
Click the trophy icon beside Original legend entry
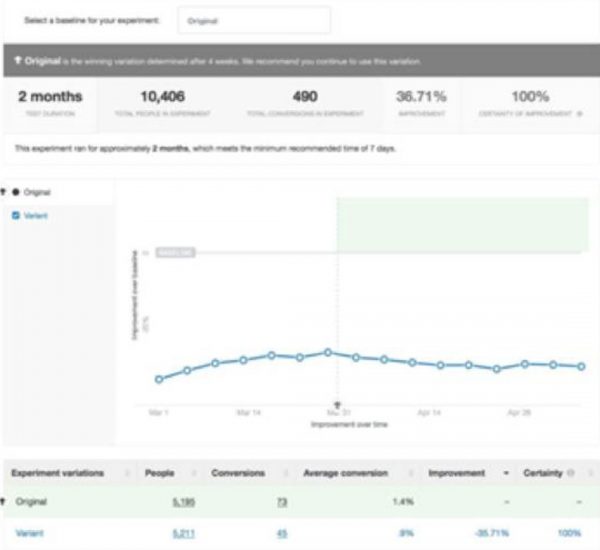(x=4, y=190)
